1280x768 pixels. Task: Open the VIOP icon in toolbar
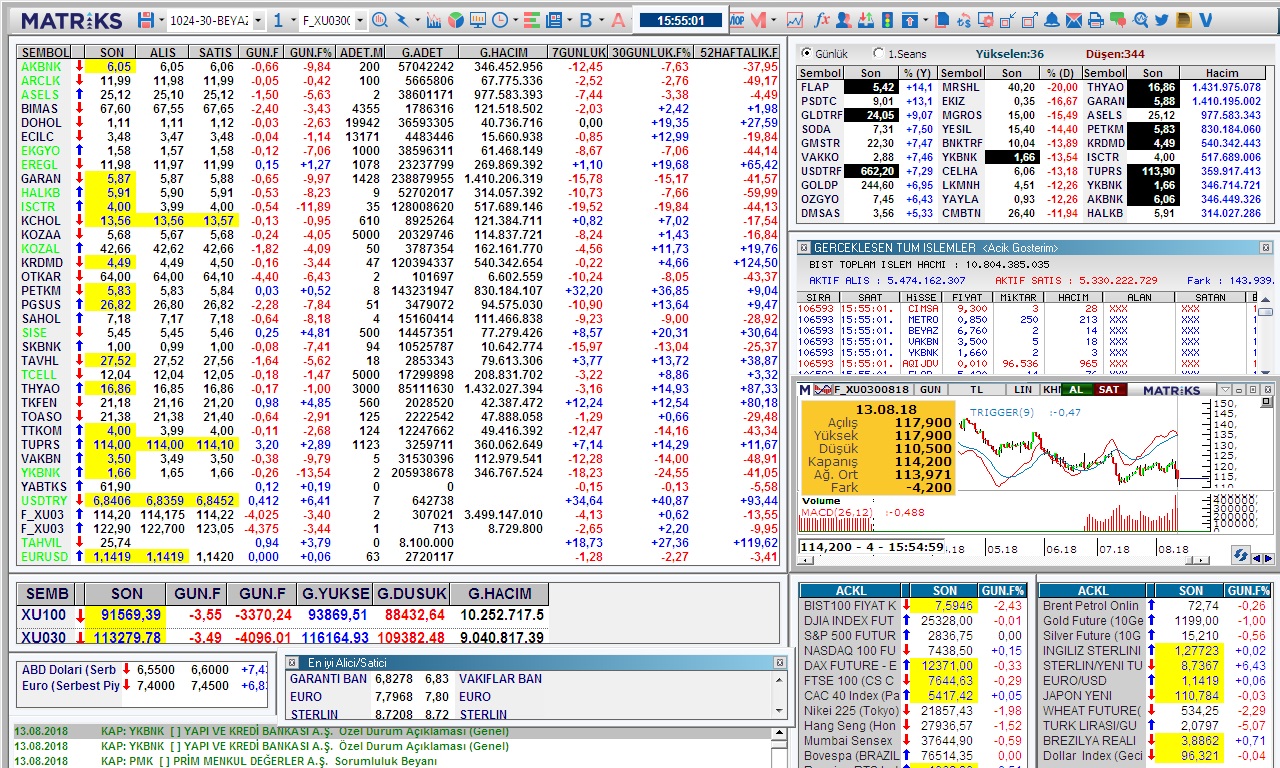[x=735, y=20]
